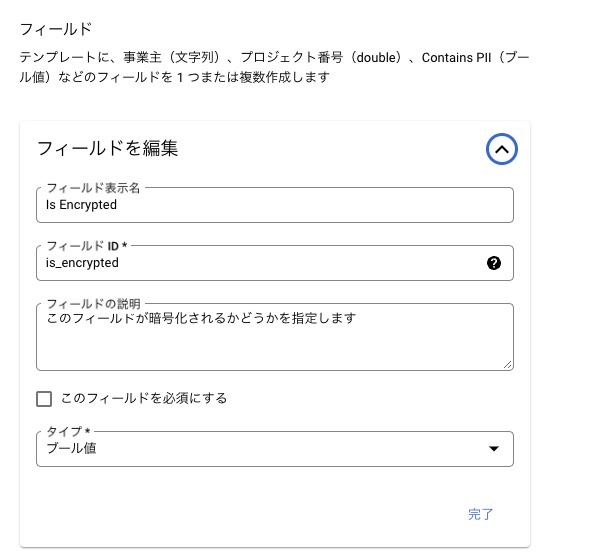
Task: Click the description text about 暗号化
Action: pos(201,318)
